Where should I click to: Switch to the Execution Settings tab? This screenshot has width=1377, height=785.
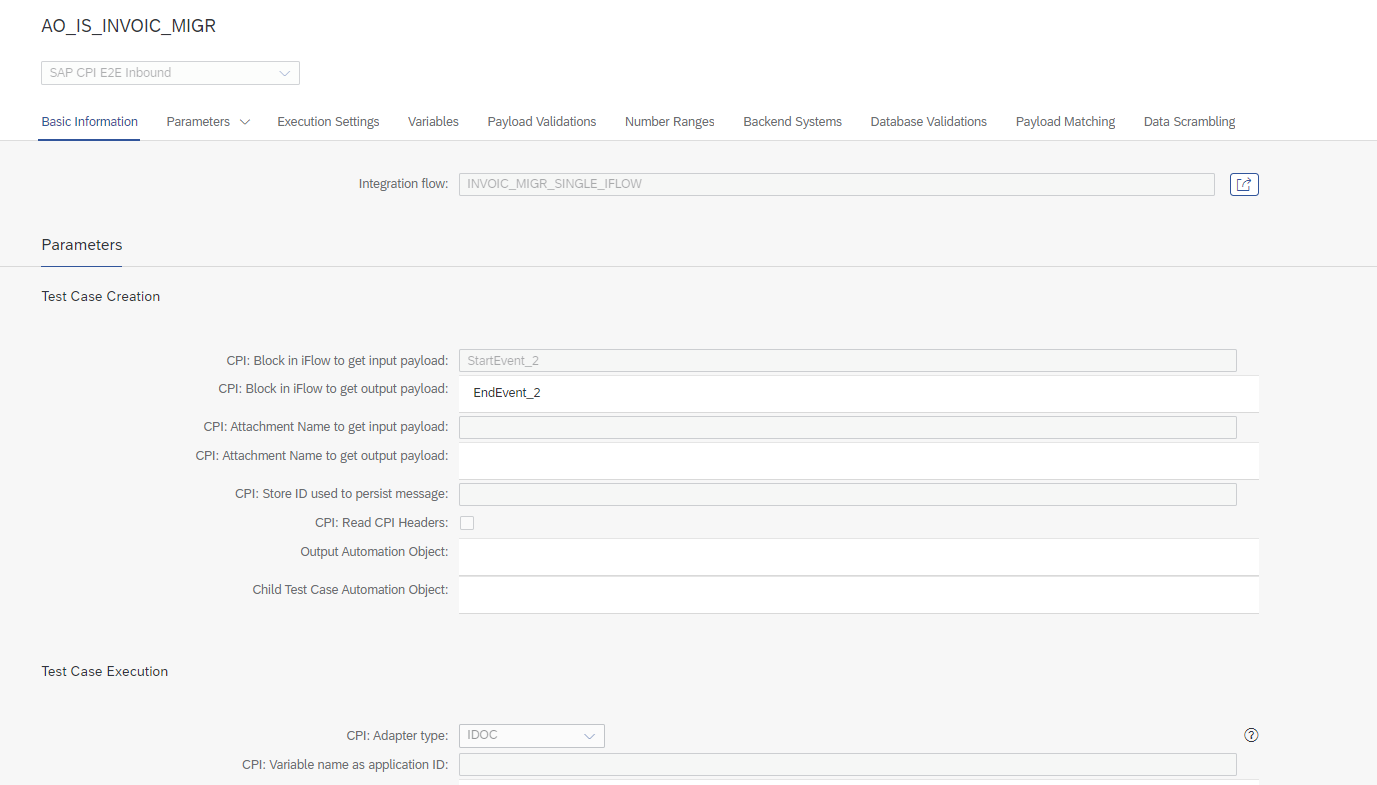point(328,122)
